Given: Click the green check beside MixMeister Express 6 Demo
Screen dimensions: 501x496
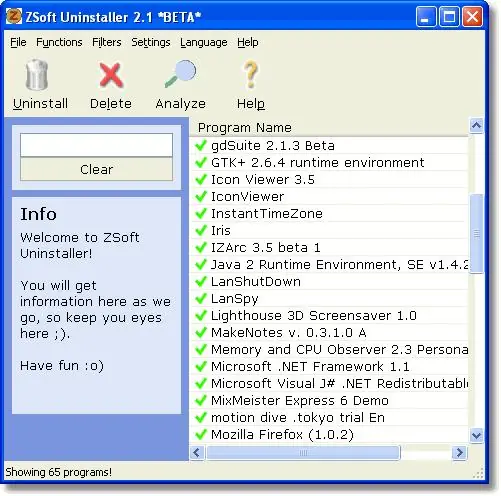Looking at the screenshot, I should pos(201,401).
